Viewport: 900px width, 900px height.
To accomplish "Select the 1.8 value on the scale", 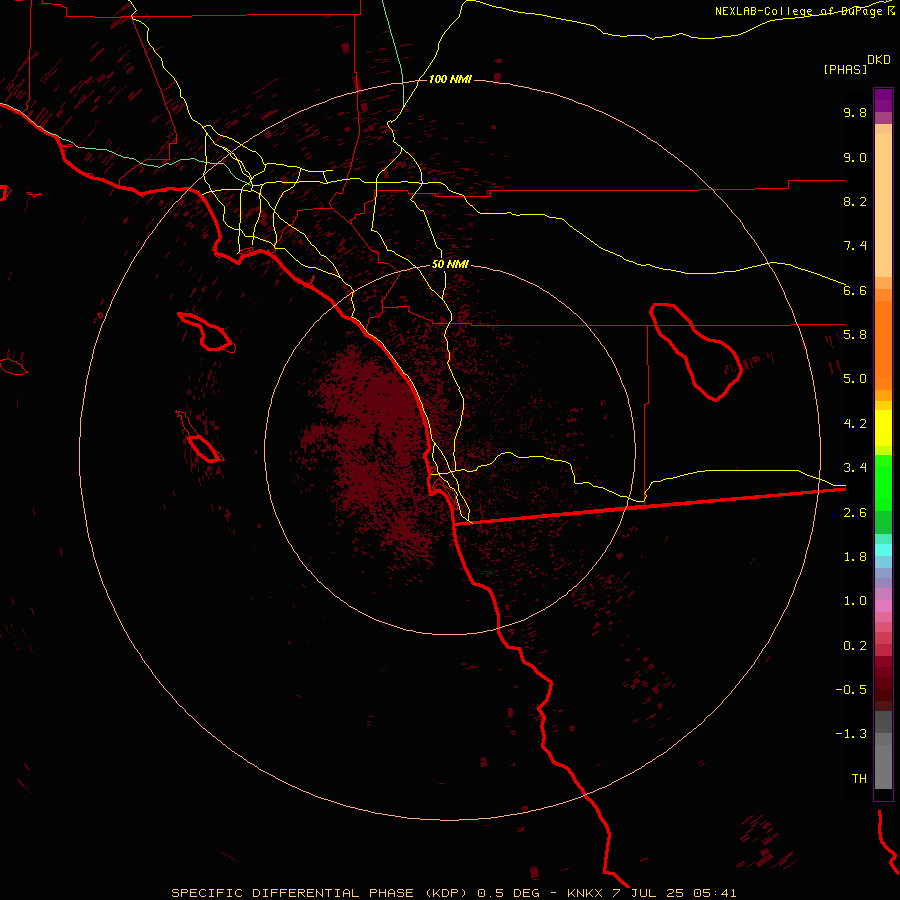I will tap(855, 557).
